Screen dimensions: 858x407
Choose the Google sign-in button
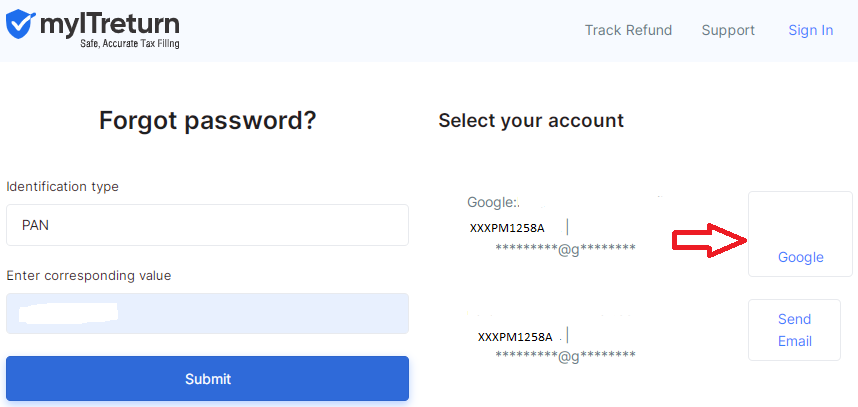(x=800, y=234)
